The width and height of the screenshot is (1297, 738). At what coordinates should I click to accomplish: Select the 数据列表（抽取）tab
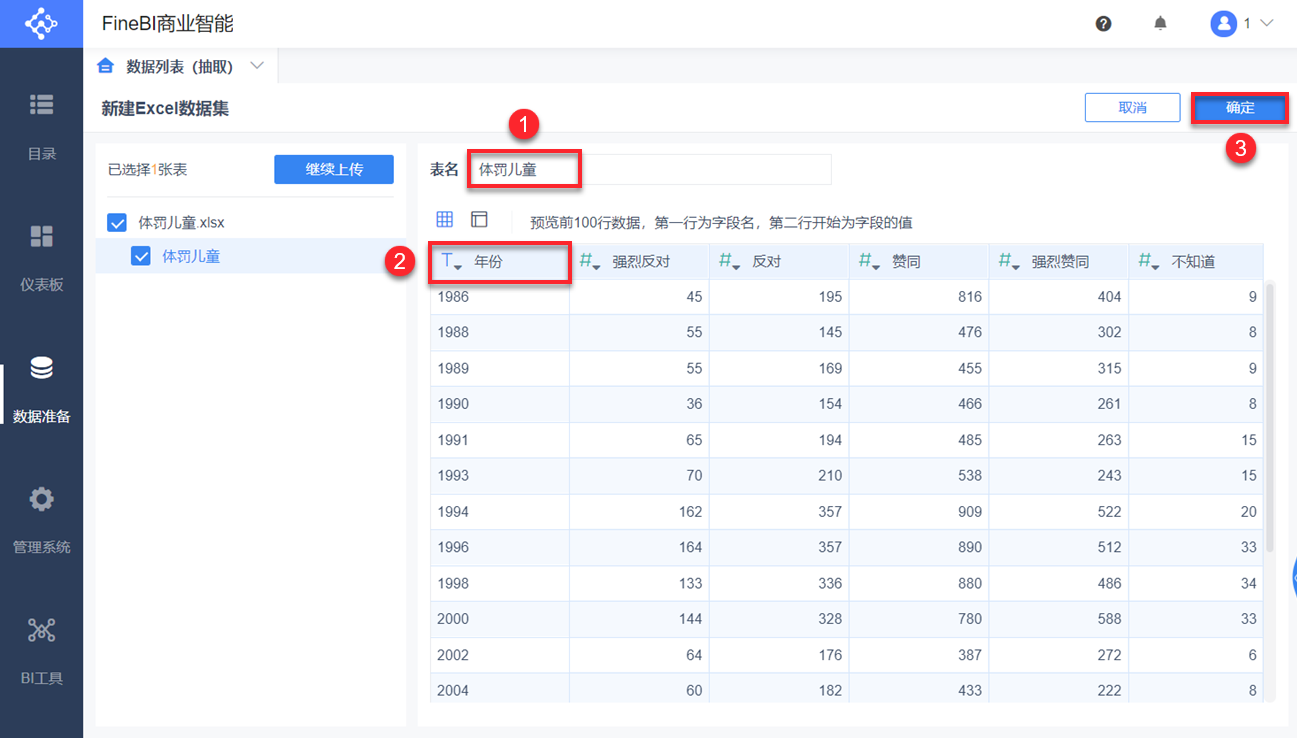180,66
